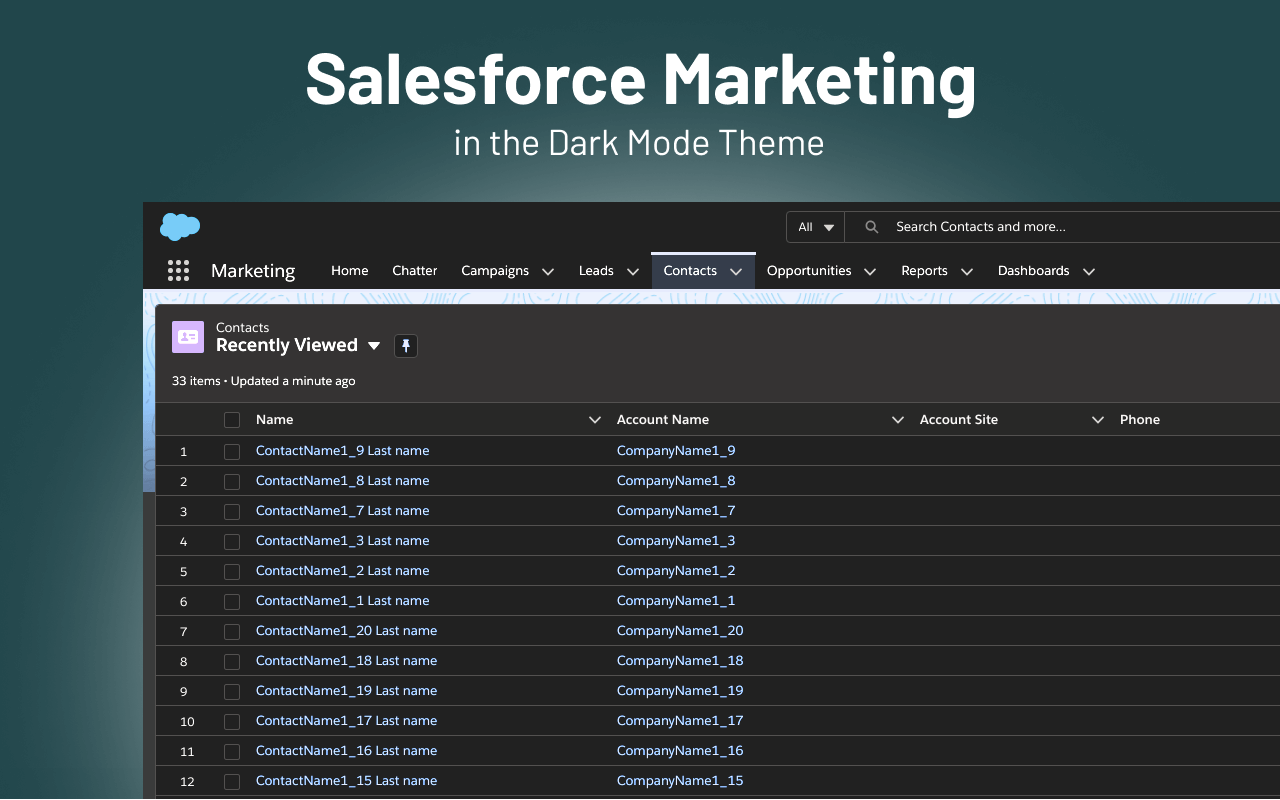Image resolution: width=1280 pixels, height=800 pixels.
Task: Open ContactName1_9 Last name record
Action: click(x=342, y=451)
